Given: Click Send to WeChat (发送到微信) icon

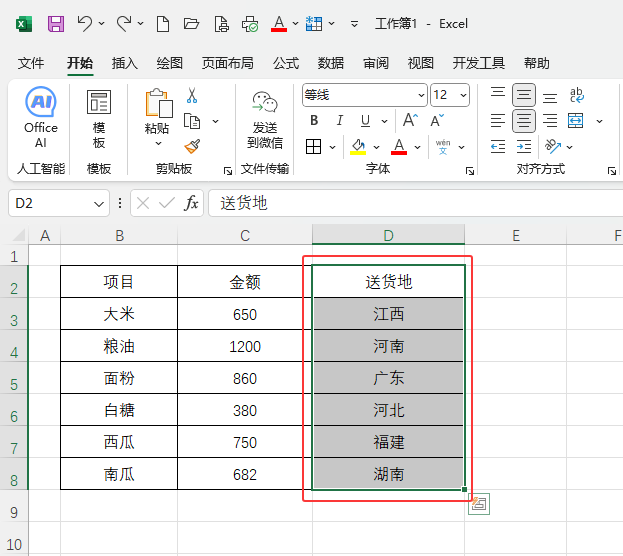Looking at the screenshot, I should (265, 103).
